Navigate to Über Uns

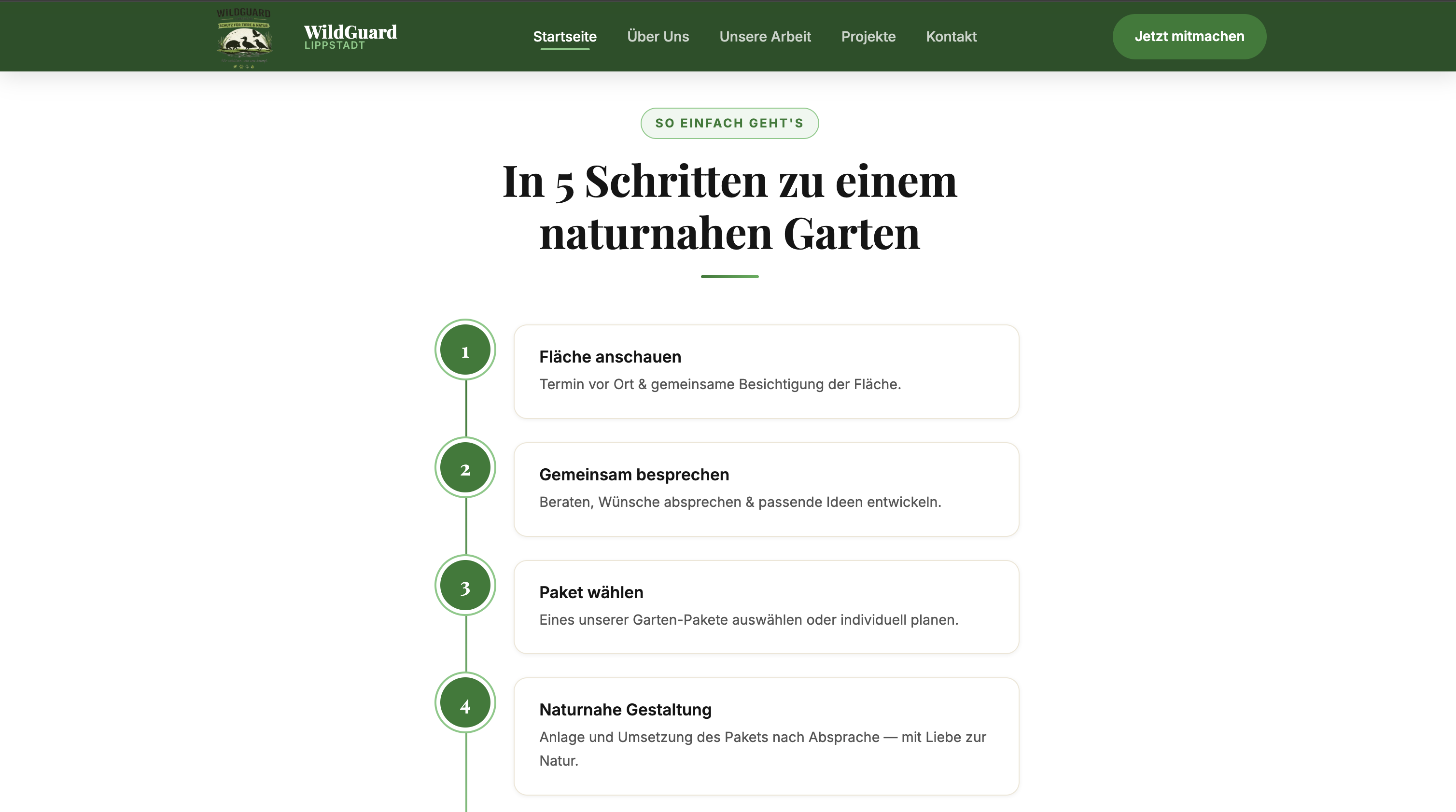click(x=658, y=36)
